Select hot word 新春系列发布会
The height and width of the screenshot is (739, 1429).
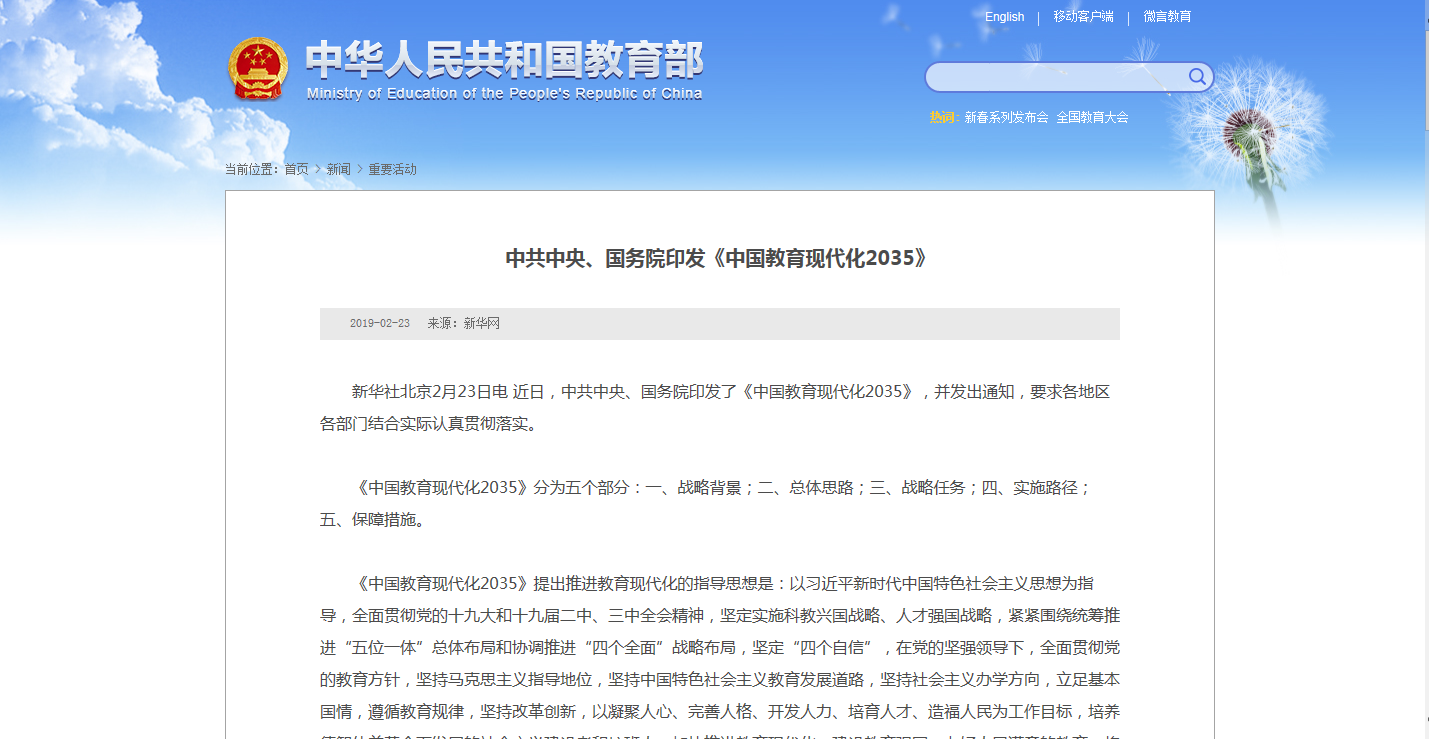pyautogui.click(x=1006, y=117)
